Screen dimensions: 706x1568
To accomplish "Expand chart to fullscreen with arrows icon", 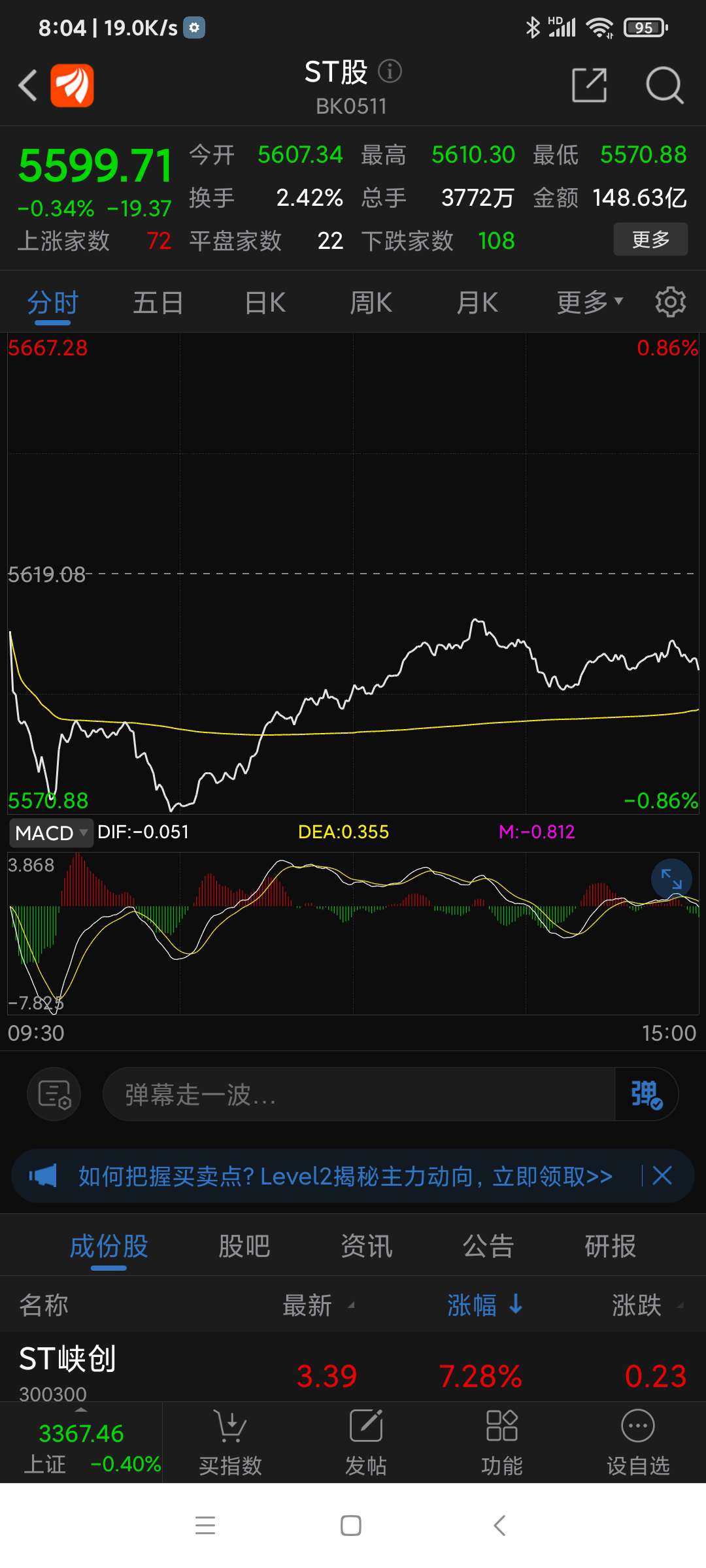I will click(x=671, y=879).
